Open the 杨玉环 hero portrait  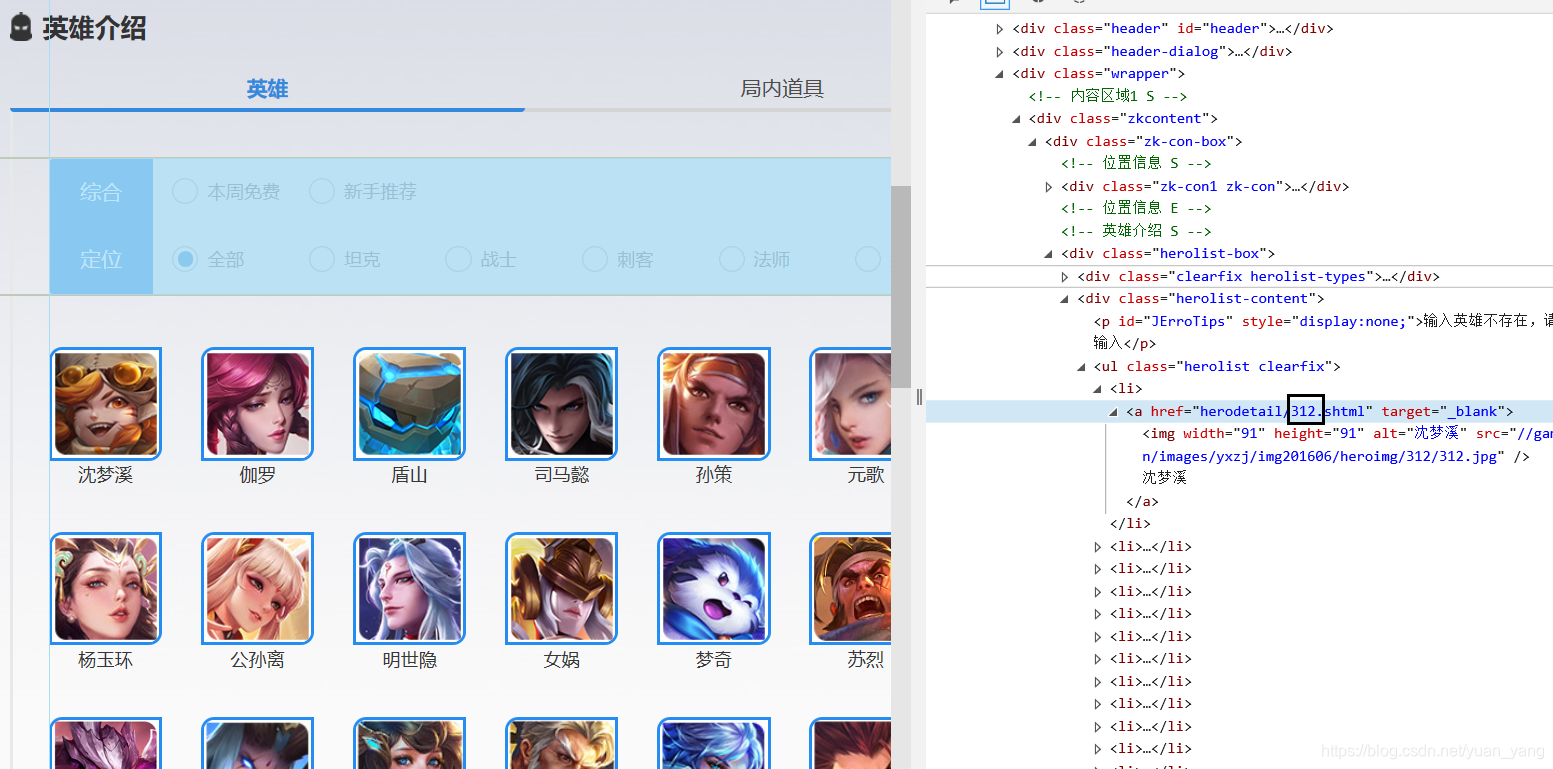pyautogui.click(x=106, y=588)
